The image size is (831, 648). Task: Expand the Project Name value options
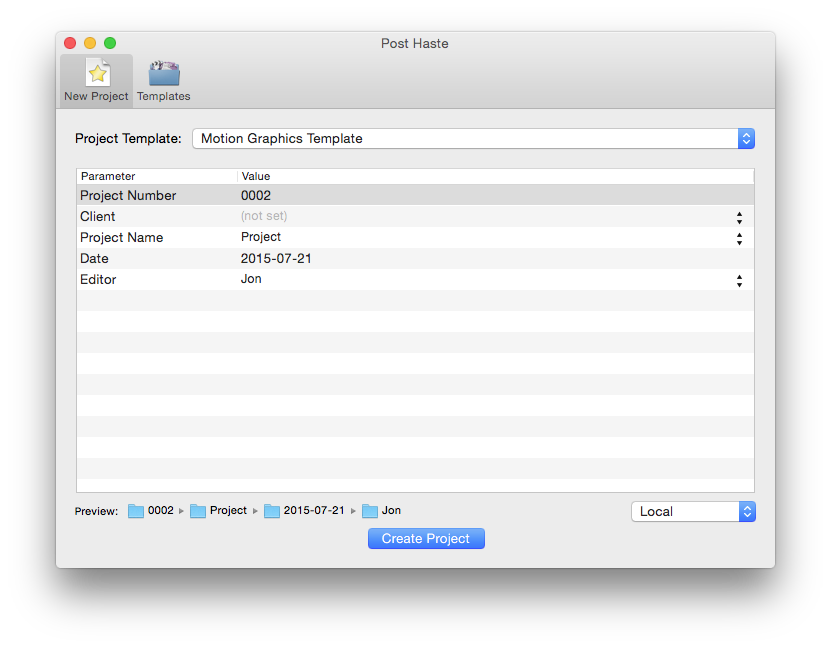coord(739,238)
